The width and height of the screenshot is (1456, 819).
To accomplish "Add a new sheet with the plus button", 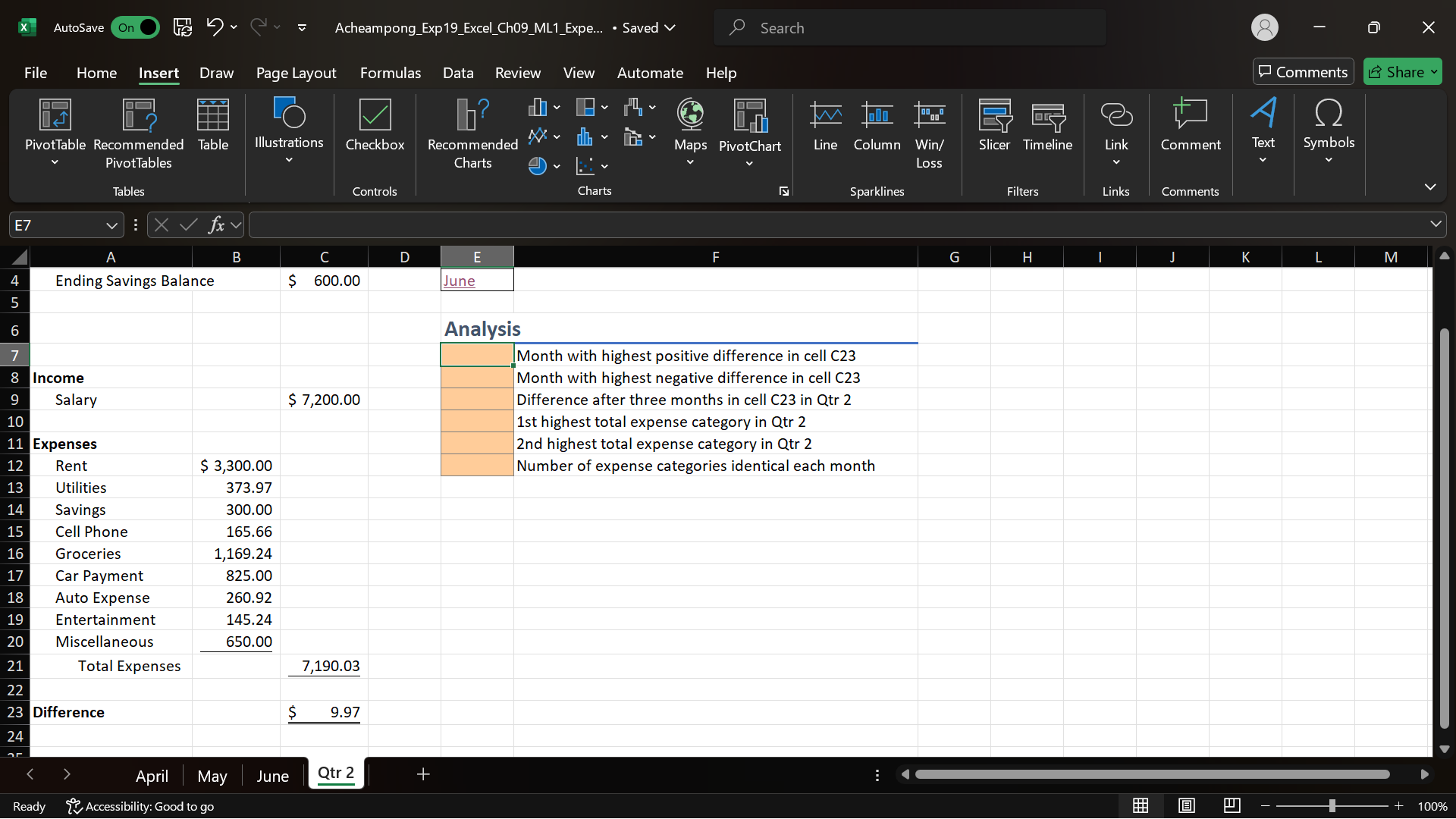I will (x=423, y=774).
